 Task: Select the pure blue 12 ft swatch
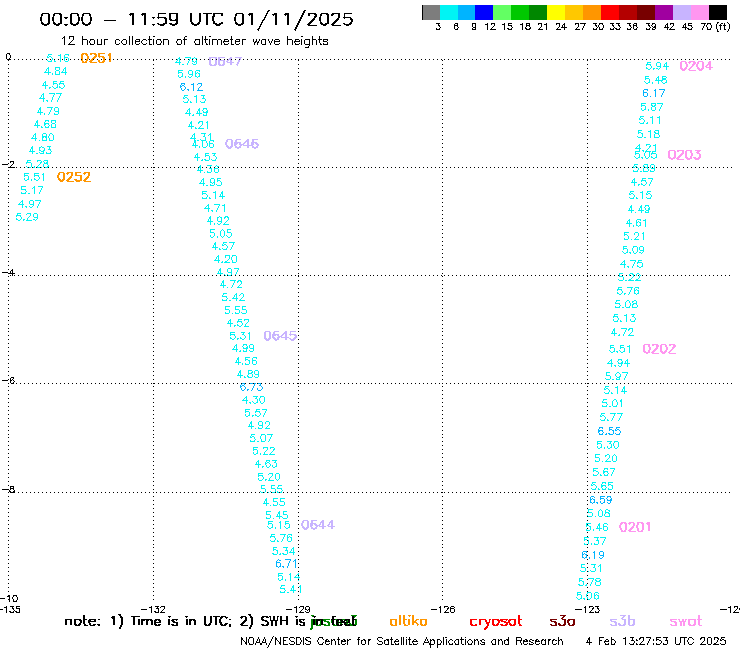[484, 12]
